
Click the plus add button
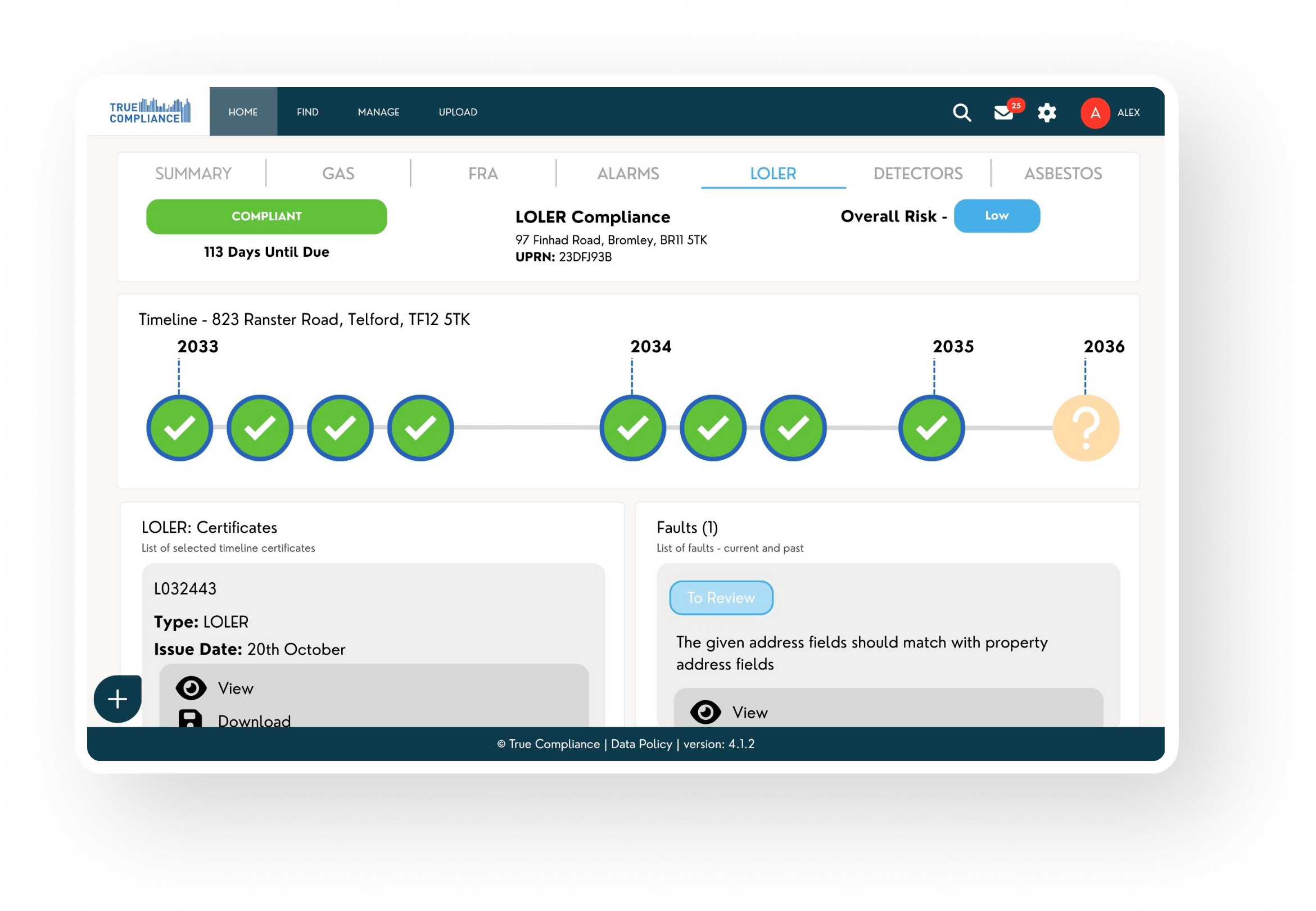coord(116,698)
